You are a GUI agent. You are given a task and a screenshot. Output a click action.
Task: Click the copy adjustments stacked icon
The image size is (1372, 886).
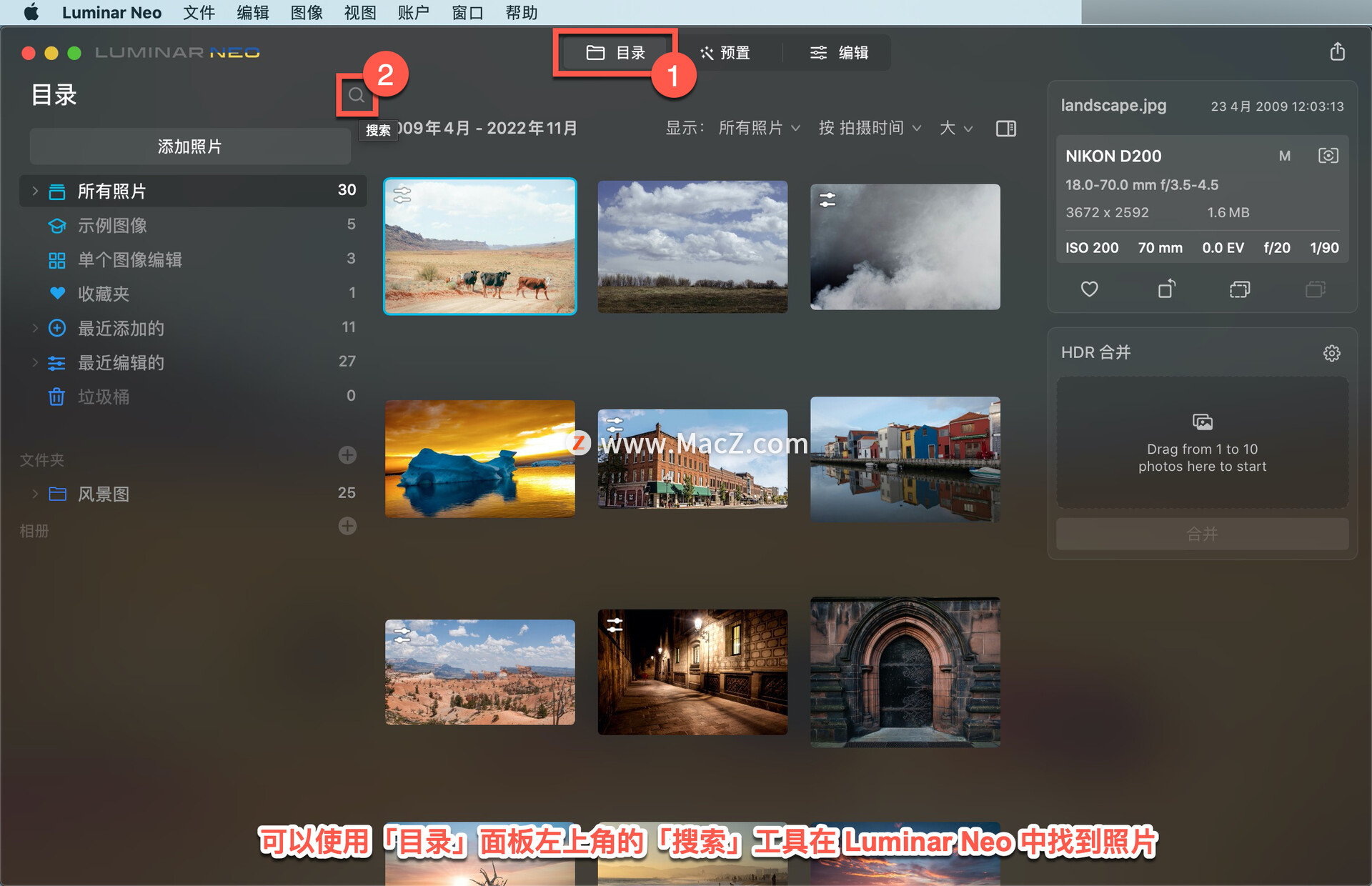tap(1240, 289)
